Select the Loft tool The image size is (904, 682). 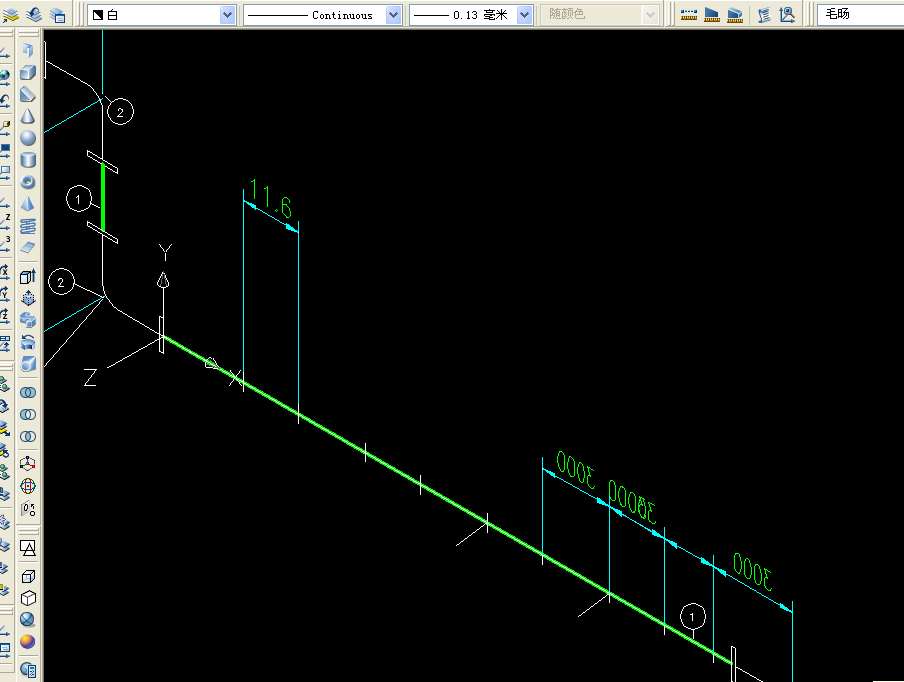tap(28, 364)
